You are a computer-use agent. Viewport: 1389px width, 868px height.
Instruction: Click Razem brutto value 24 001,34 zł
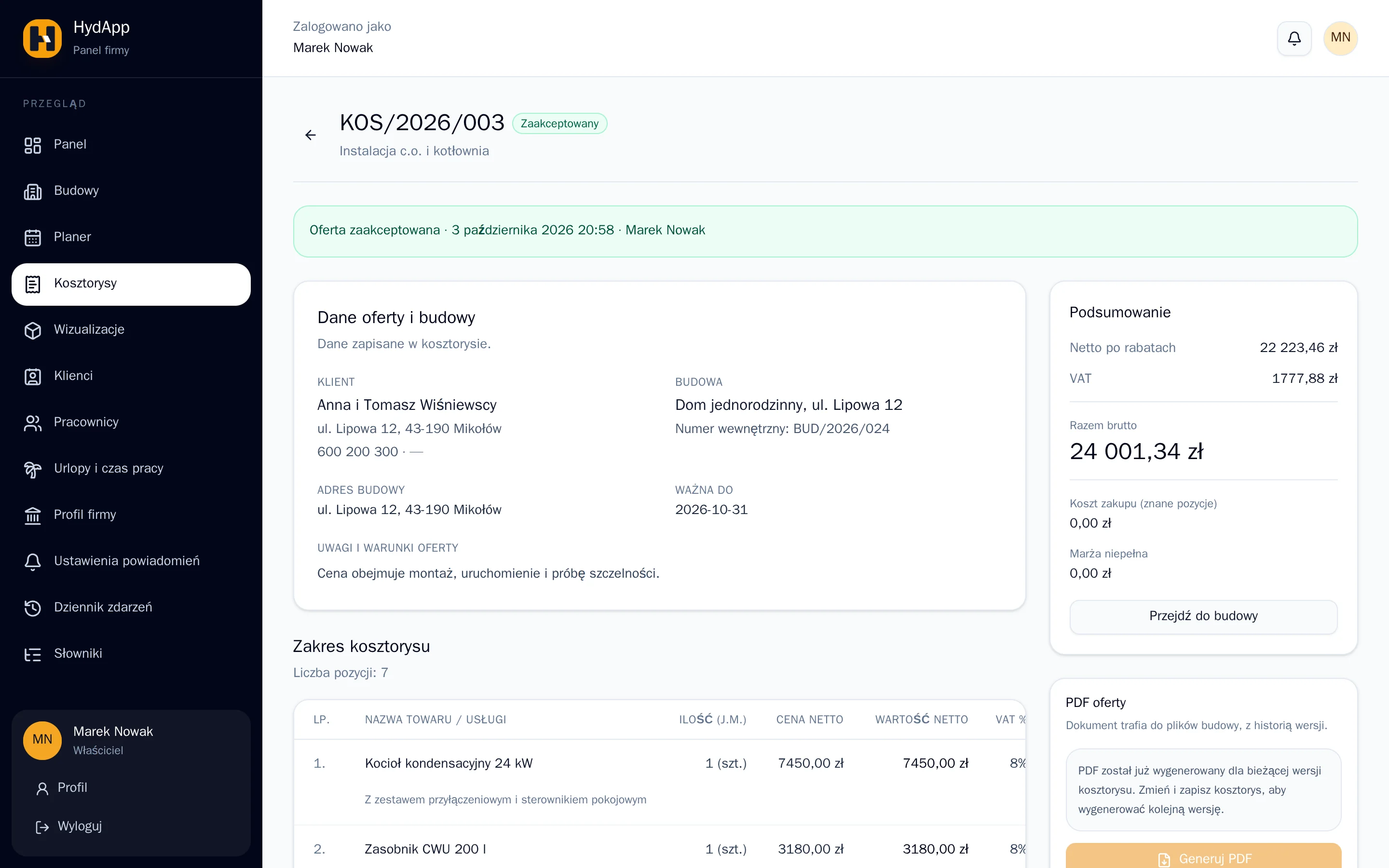1136,452
